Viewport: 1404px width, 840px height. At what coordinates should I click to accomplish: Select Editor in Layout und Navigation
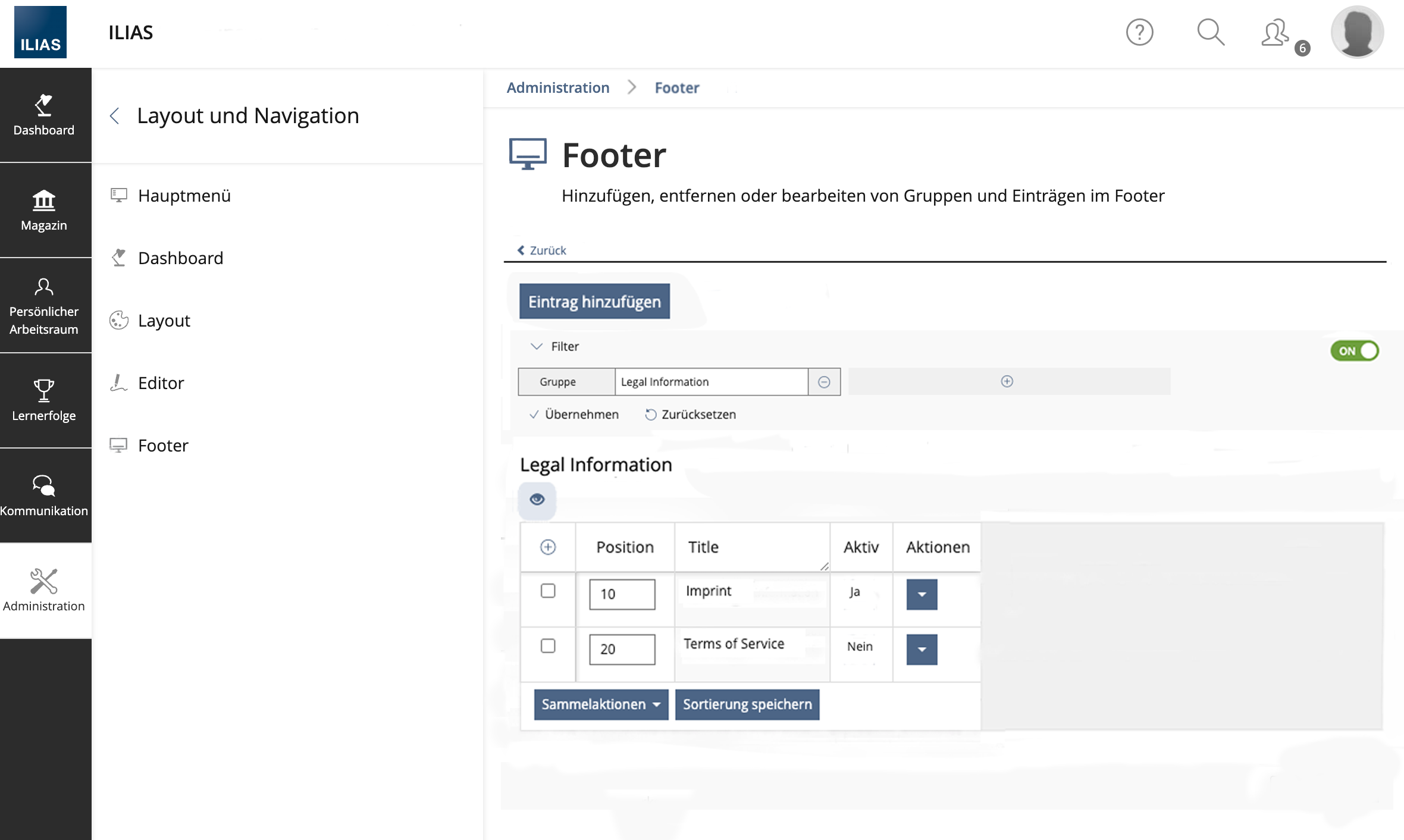161,383
